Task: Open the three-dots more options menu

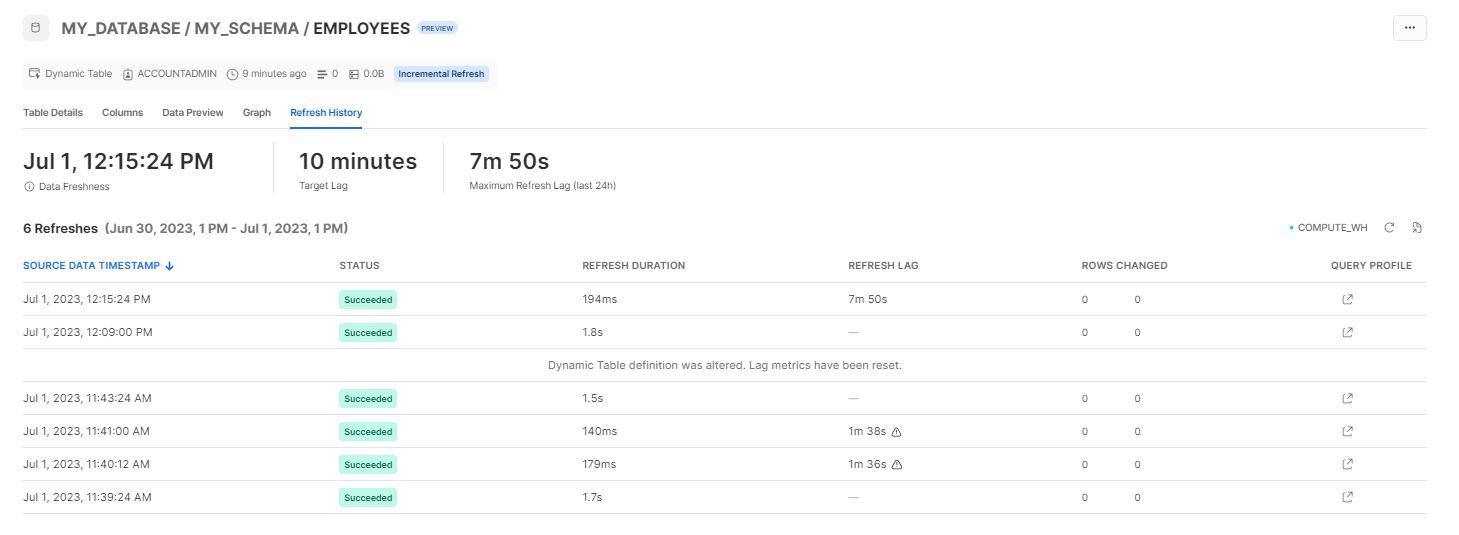Action: pyautogui.click(x=1409, y=28)
